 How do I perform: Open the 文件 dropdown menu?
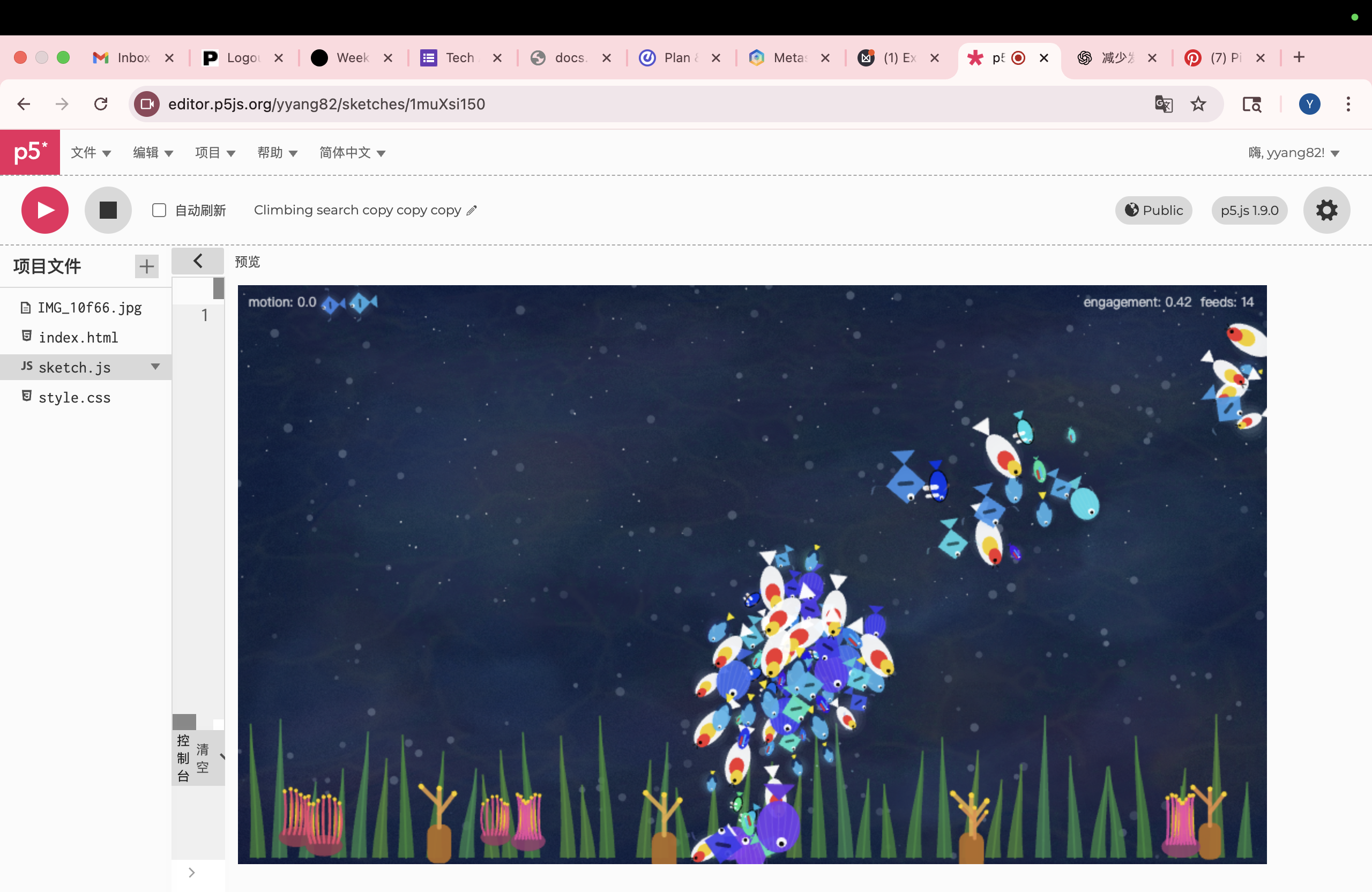pos(91,153)
